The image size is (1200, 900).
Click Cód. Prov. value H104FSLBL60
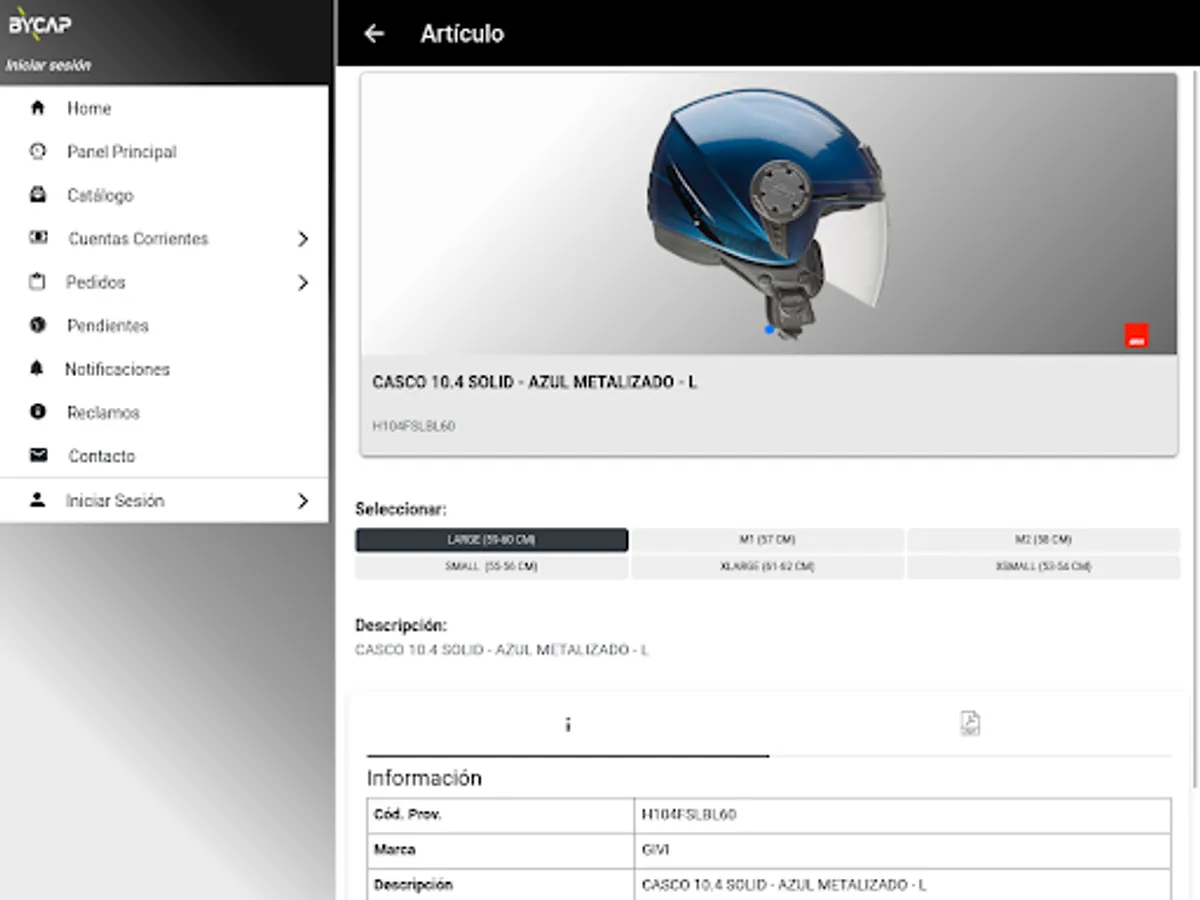[689, 815]
